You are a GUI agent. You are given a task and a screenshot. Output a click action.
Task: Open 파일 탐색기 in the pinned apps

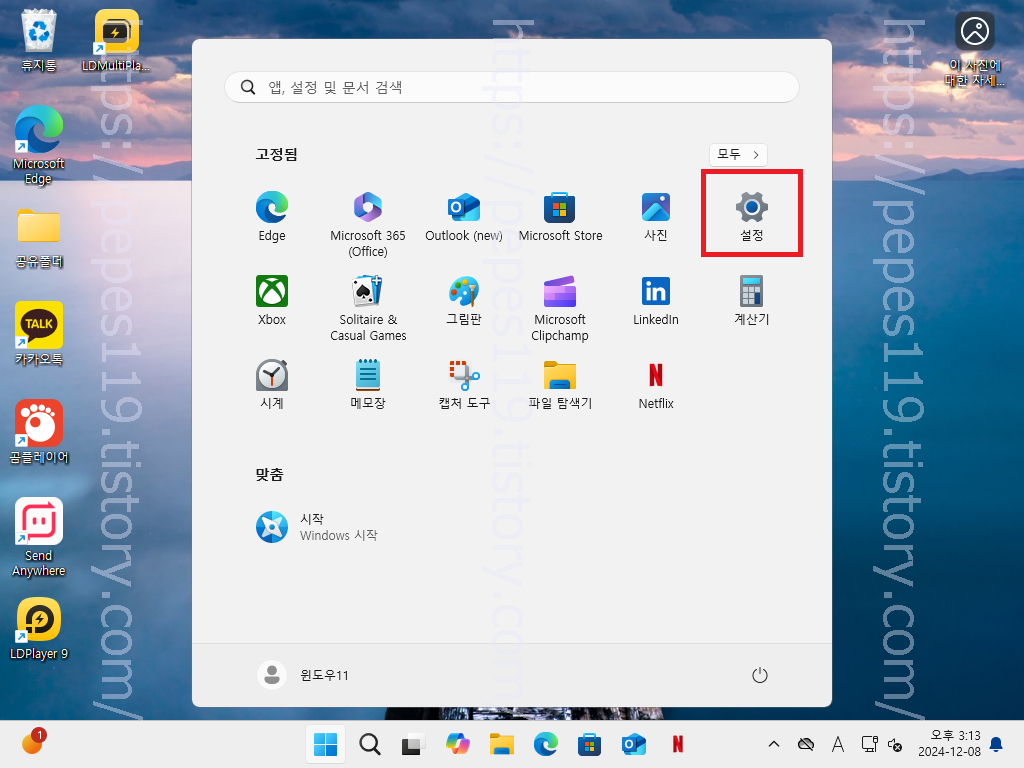coord(560,384)
